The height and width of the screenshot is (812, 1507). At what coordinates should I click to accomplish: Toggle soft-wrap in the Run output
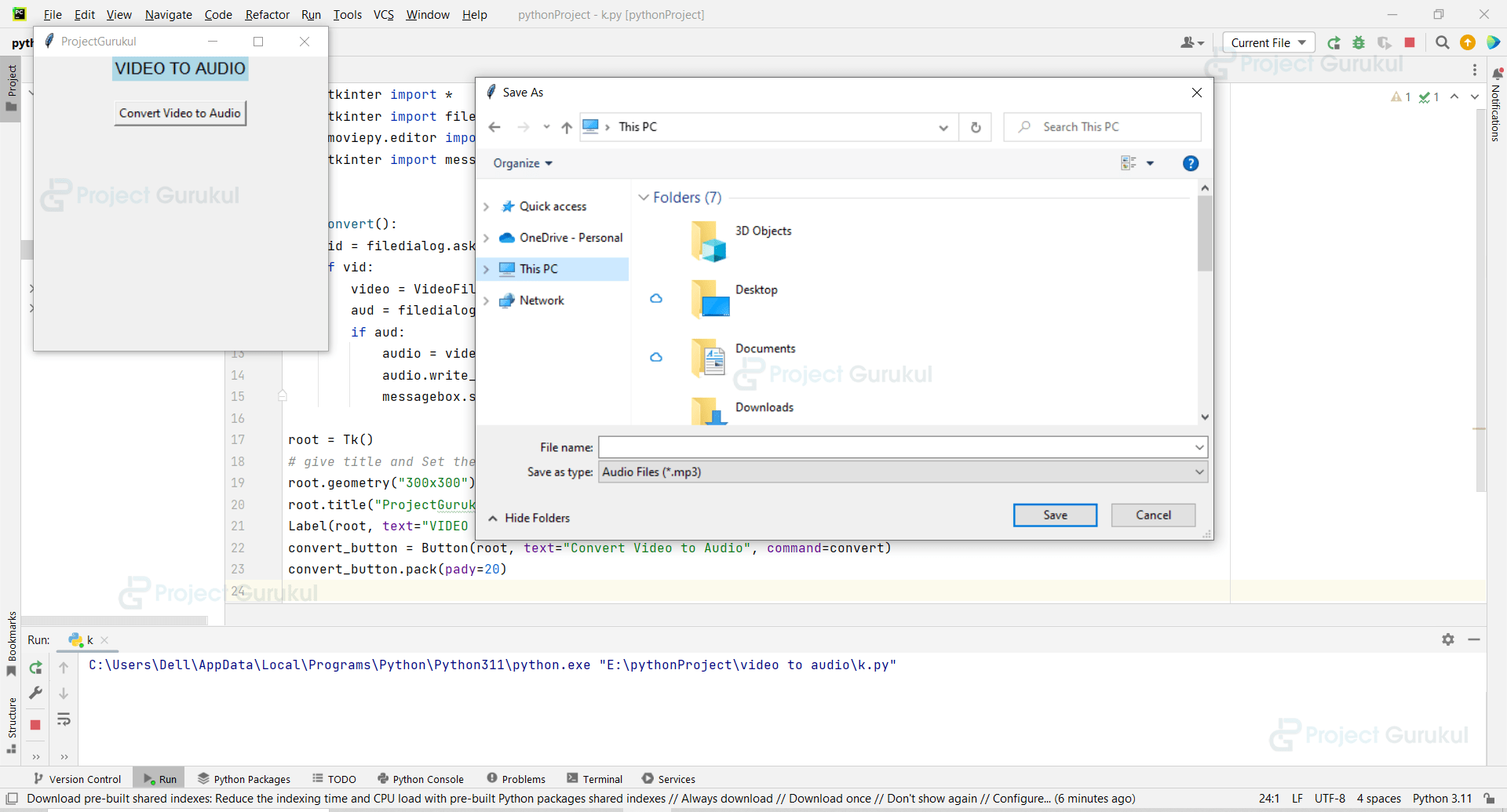pos(64,719)
